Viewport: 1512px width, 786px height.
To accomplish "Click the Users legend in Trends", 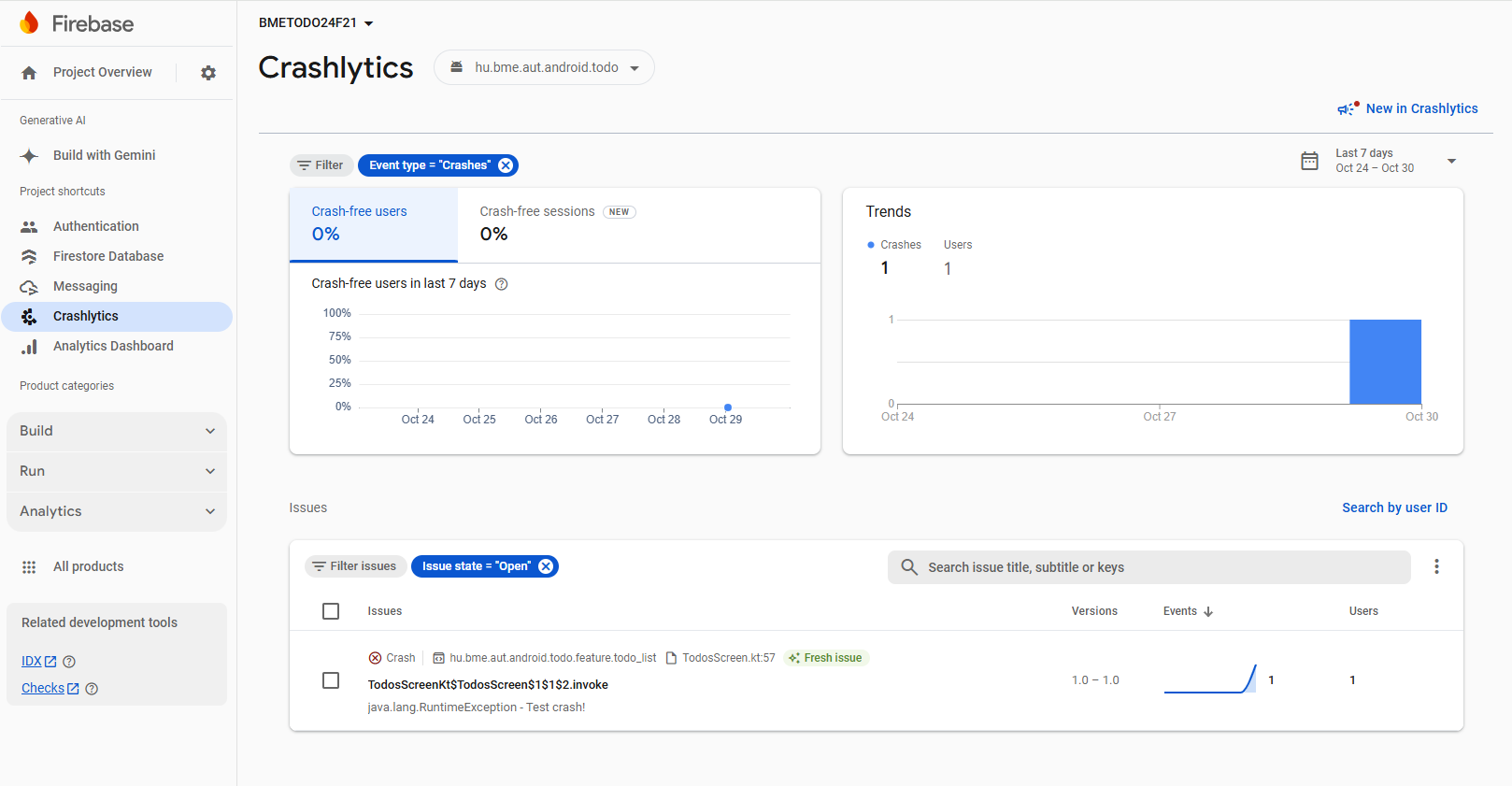I will [x=958, y=245].
